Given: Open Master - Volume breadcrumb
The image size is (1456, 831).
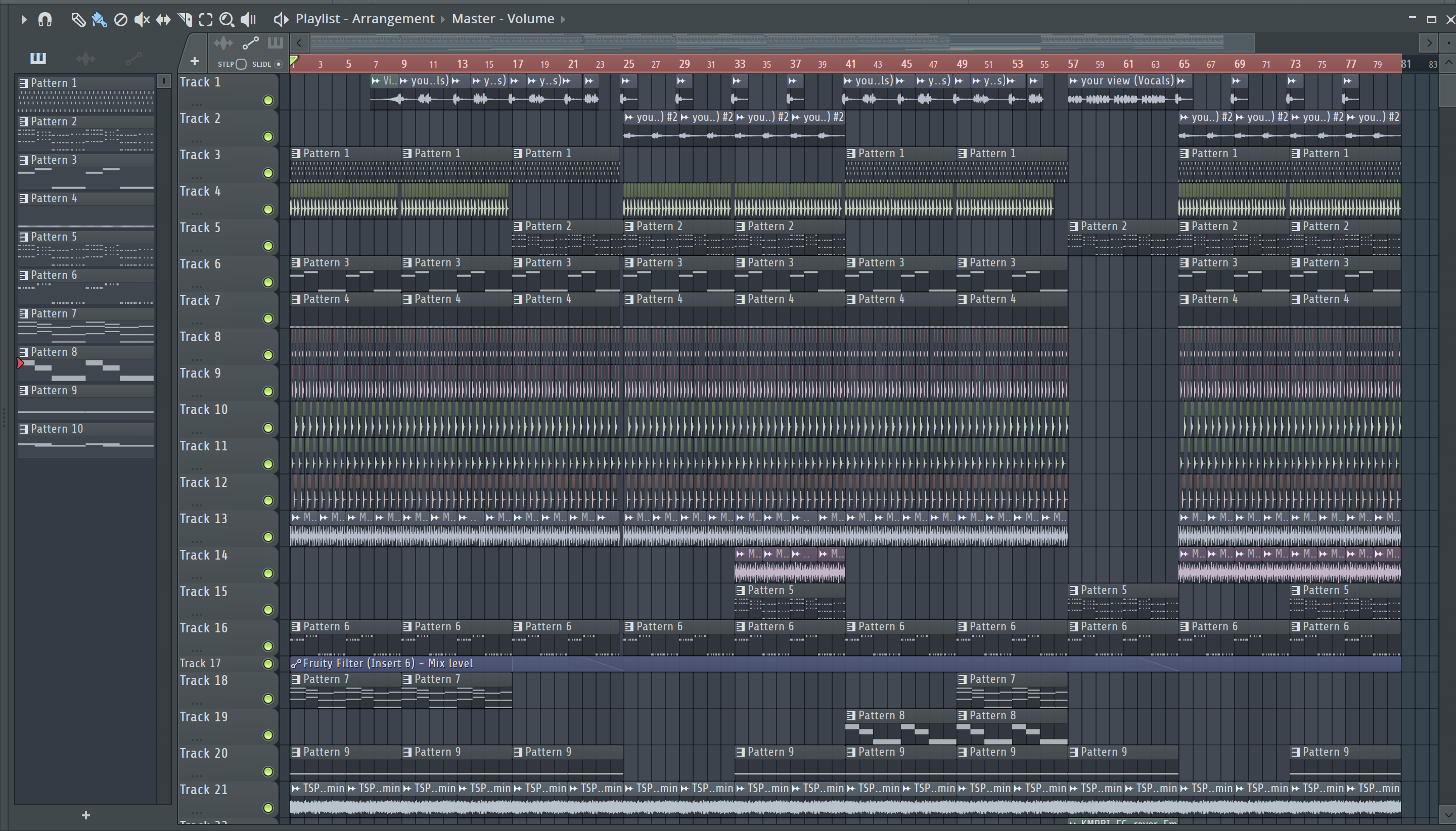Looking at the screenshot, I should pyautogui.click(x=503, y=19).
